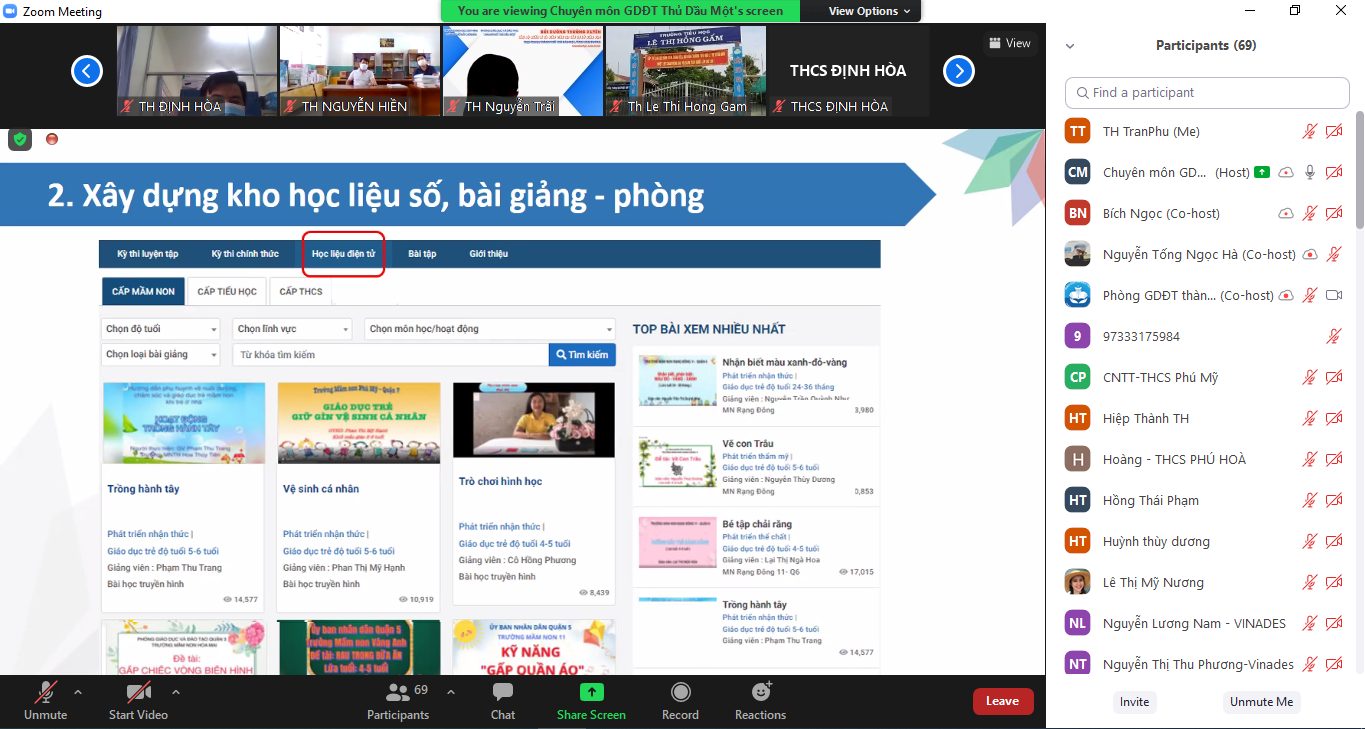
Task: Click the Find a participant search field
Action: pyautogui.click(x=1207, y=92)
